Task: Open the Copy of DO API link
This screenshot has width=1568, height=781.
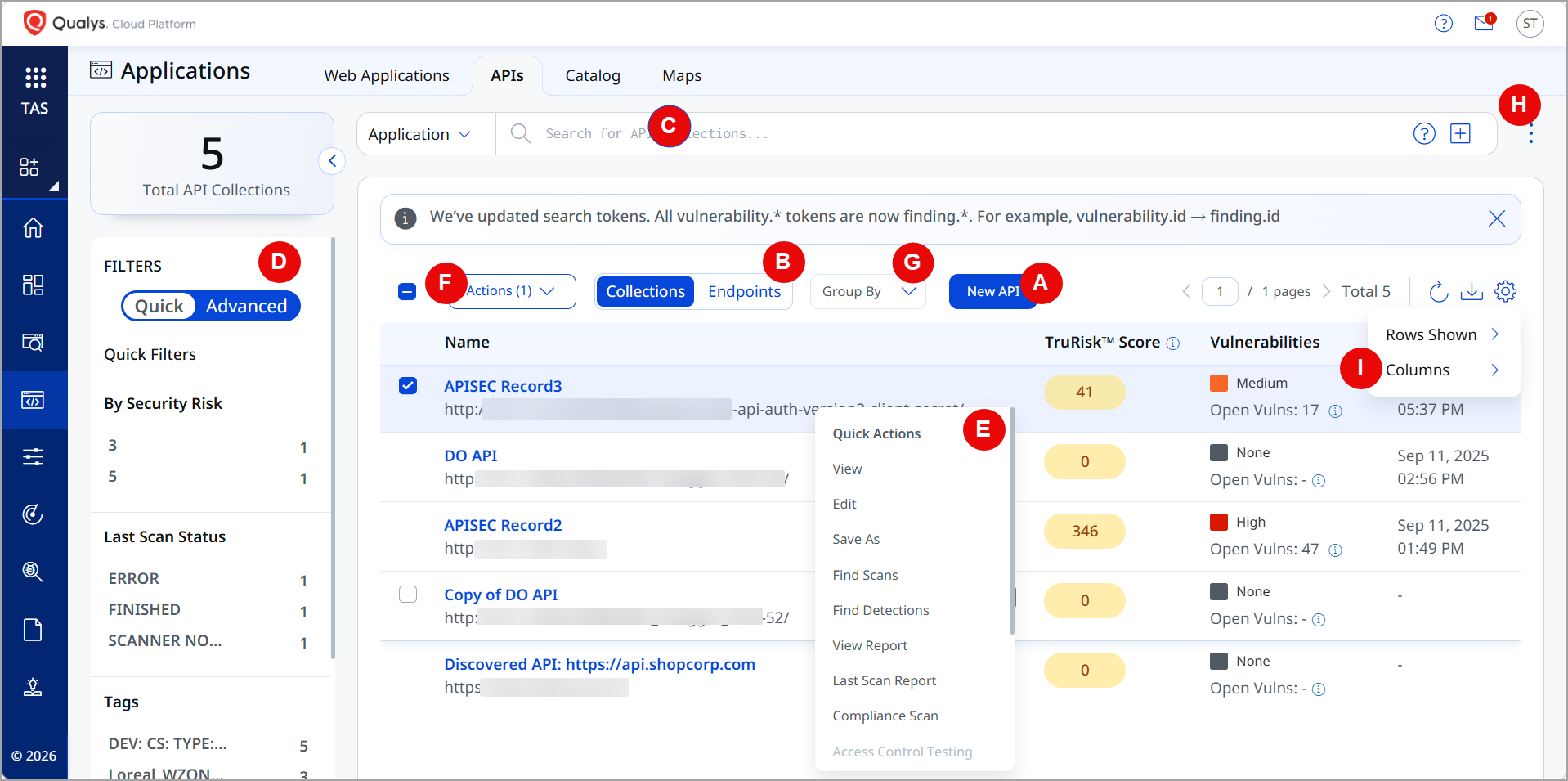Action: pos(500,595)
